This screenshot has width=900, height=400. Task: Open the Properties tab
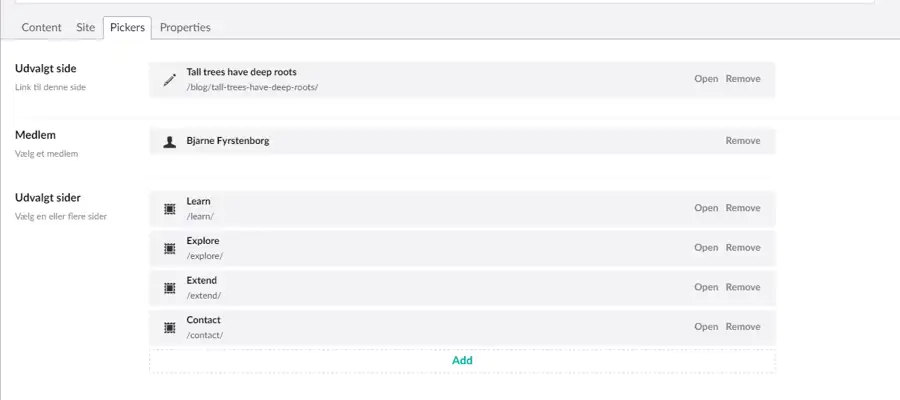[x=185, y=28]
